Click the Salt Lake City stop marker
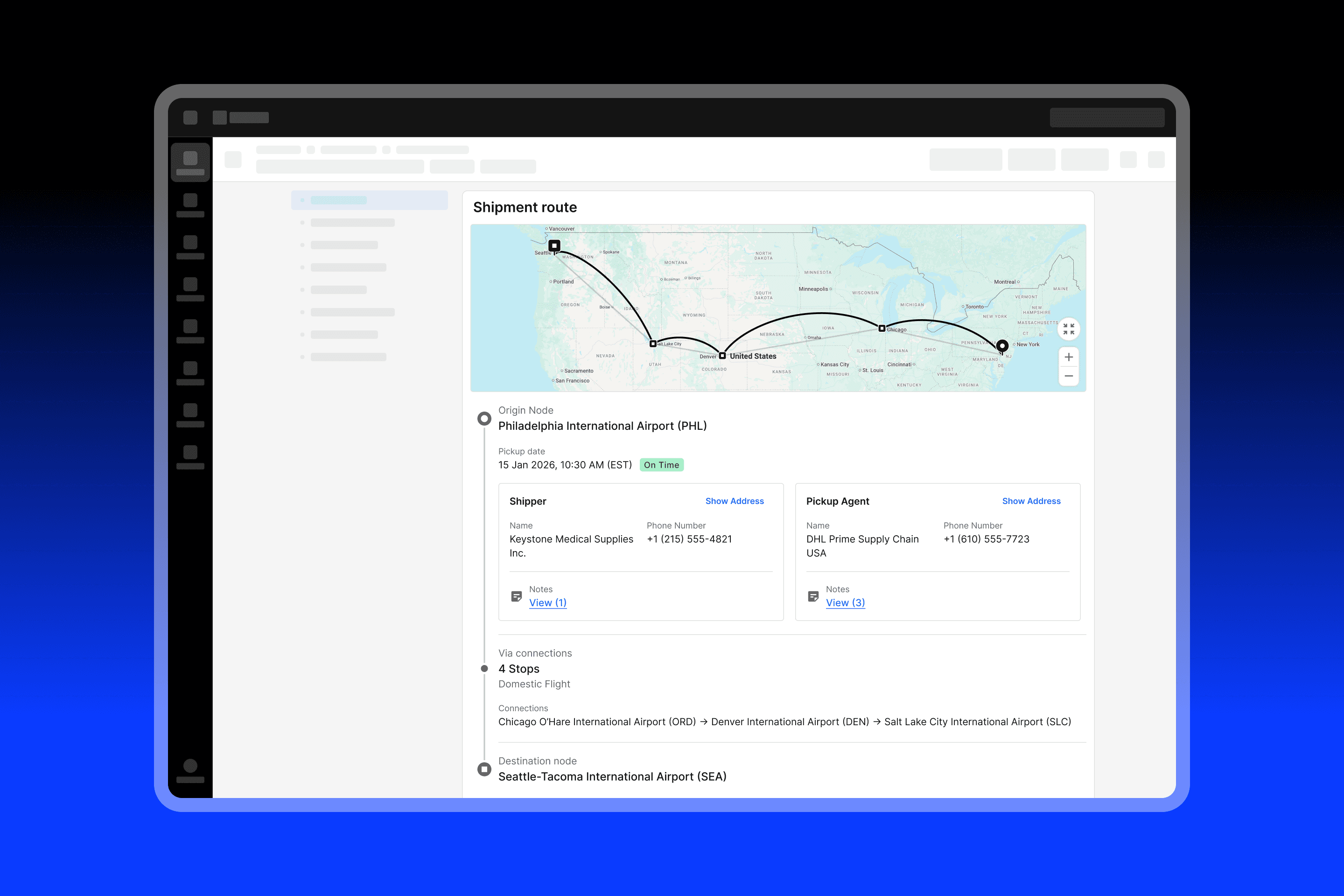1344x896 pixels. pyautogui.click(x=652, y=343)
